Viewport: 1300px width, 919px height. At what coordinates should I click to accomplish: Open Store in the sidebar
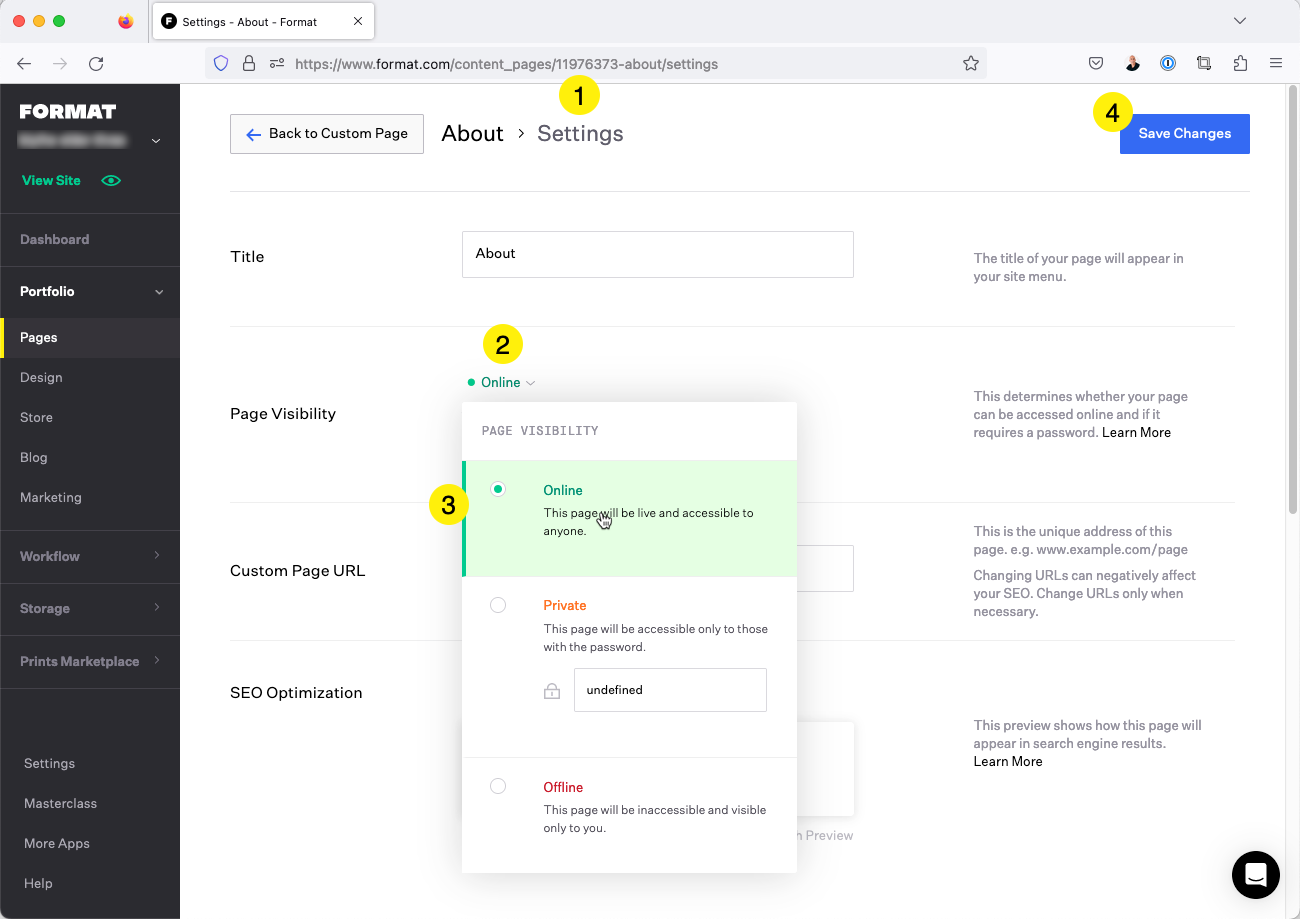tap(36, 417)
